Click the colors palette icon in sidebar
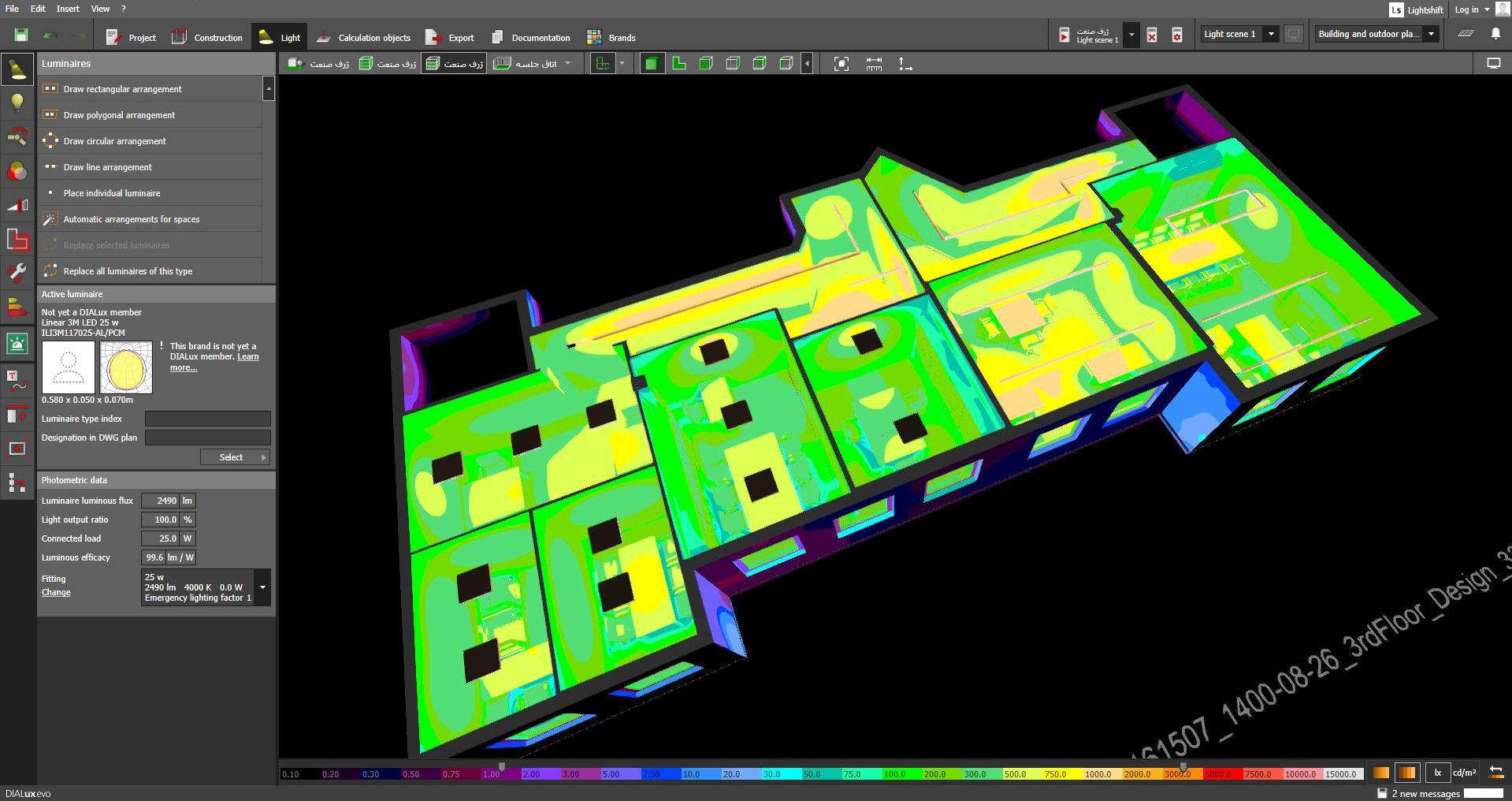Screen dimensions: 1512x801 (x=17, y=171)
